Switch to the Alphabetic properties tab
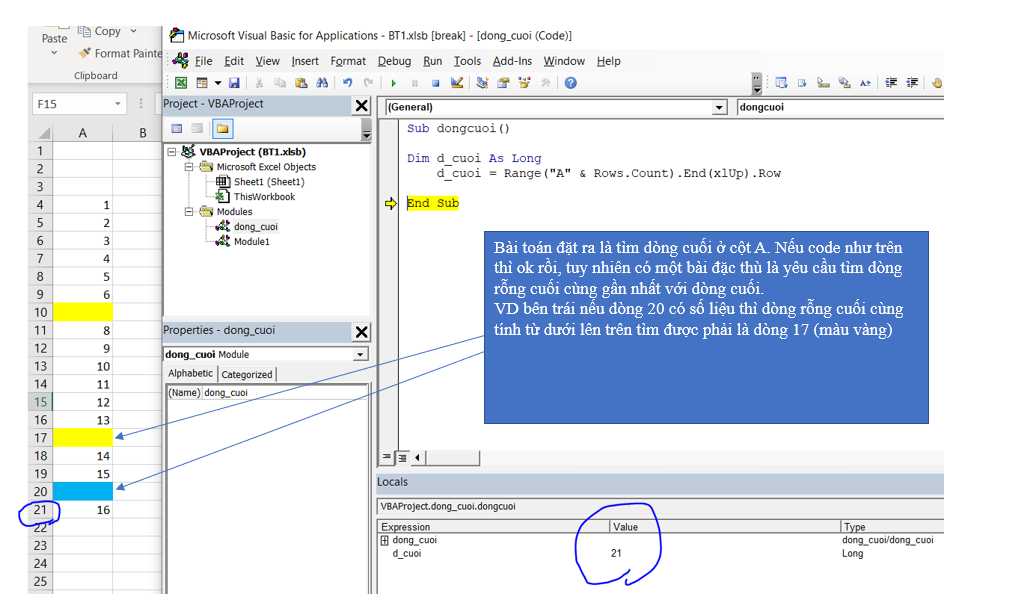 [191, 373]
